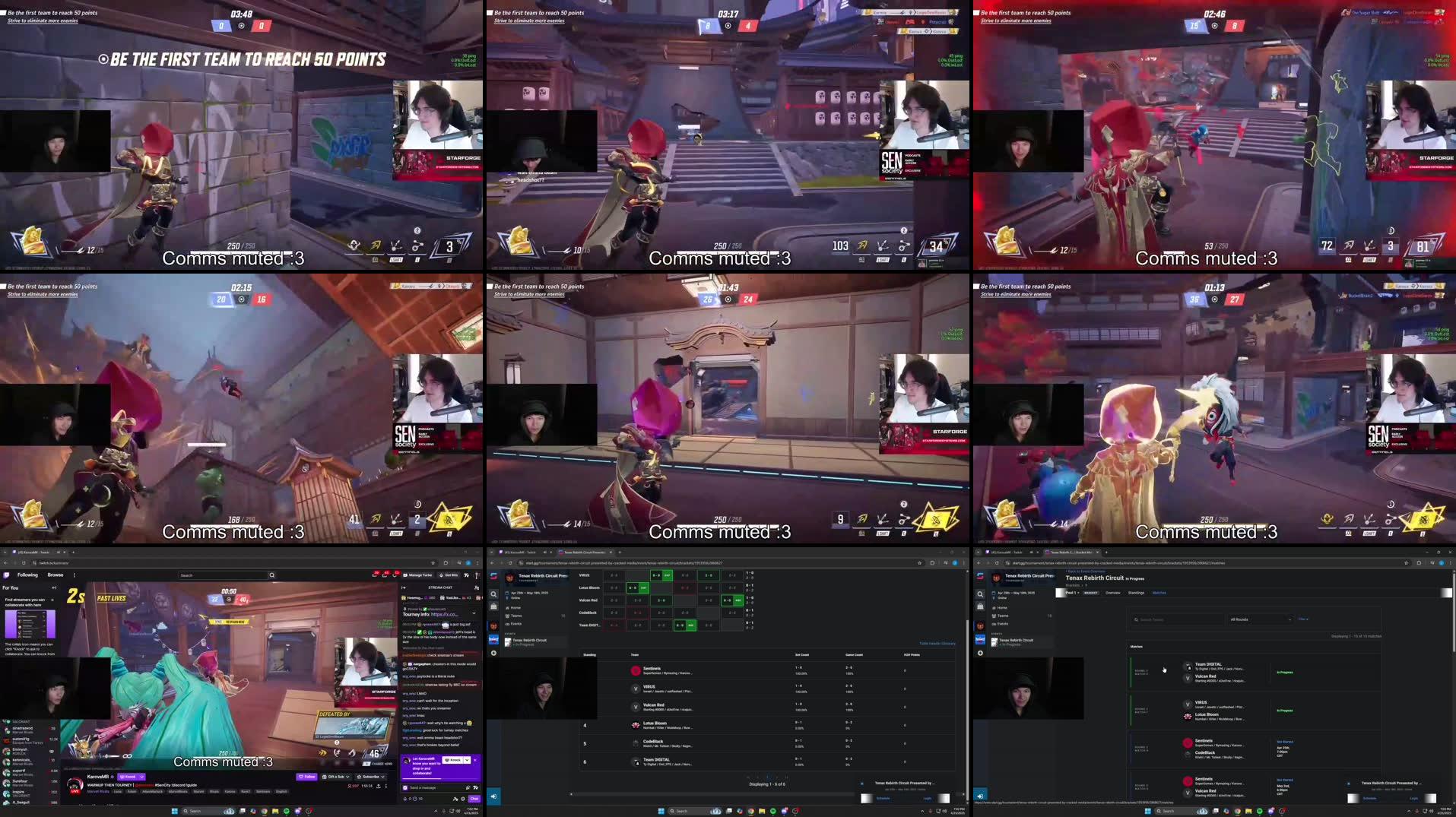Viewport: 1456px width, 817px height.
Task: Open Pool 1 dropdown in matches frame
Action: click(x=1073, y=593)
